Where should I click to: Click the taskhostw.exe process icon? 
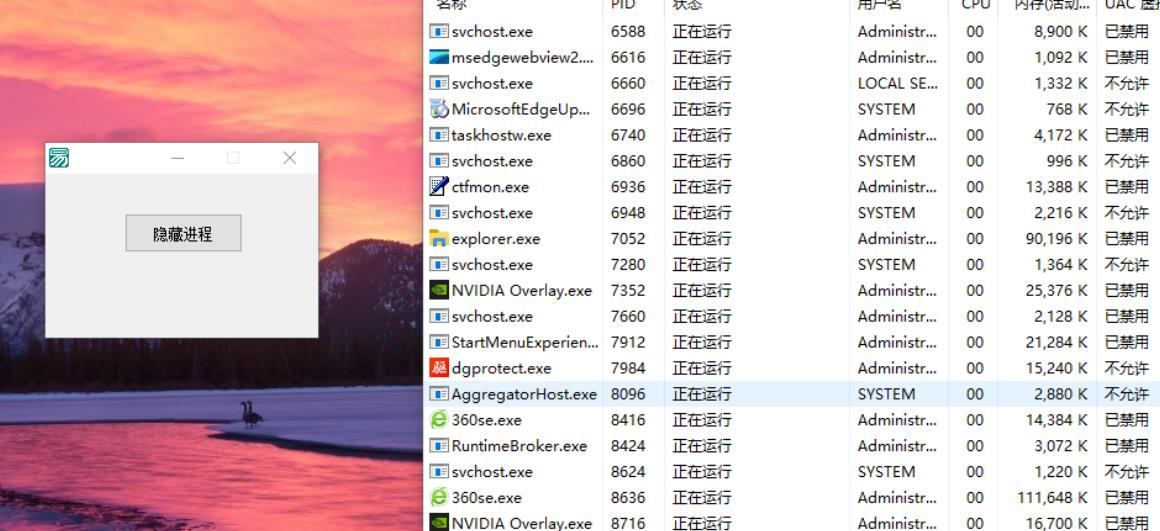coord(439,135)
